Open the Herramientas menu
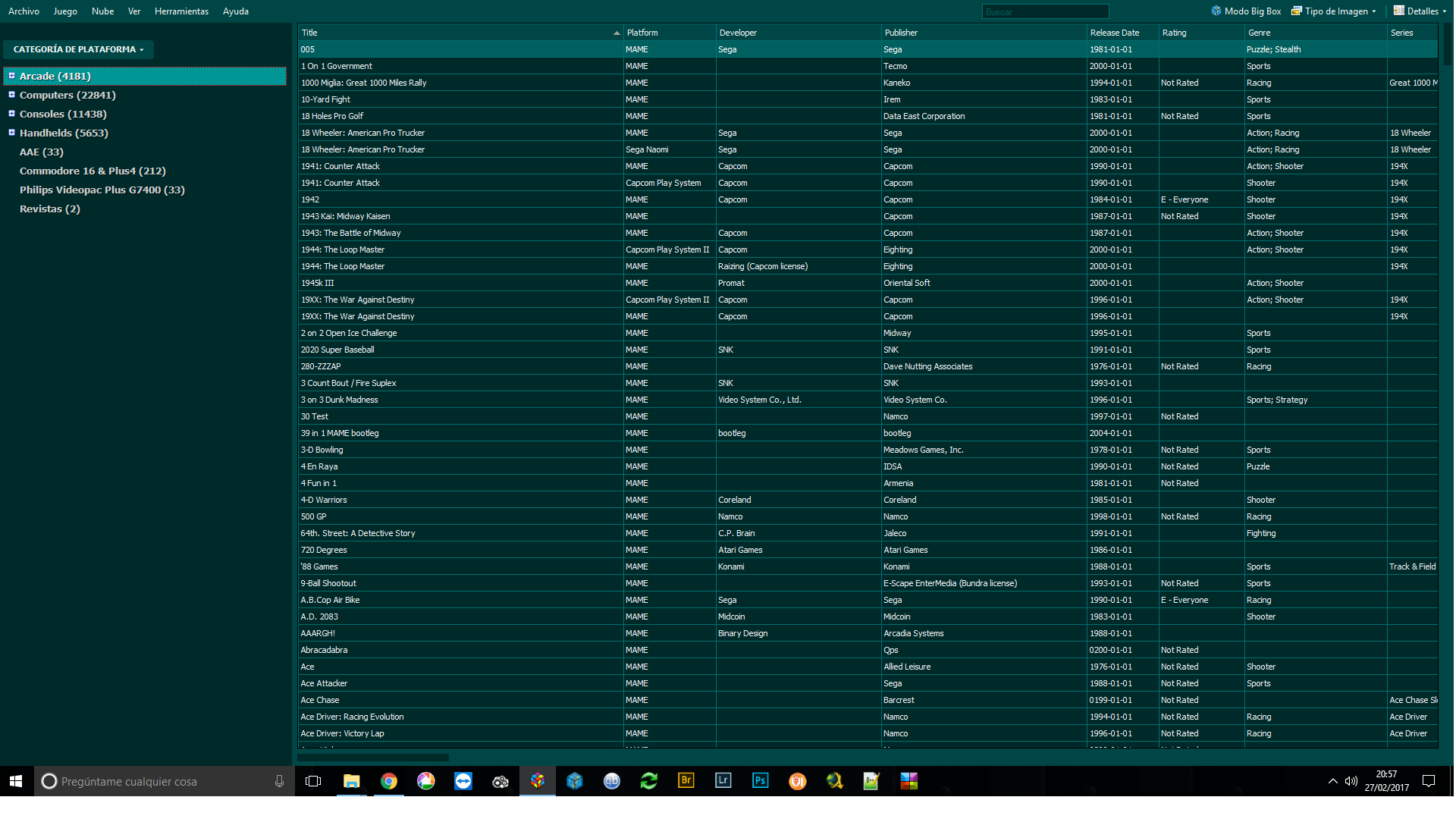The width and height of the screenshot is (1456, 819). pos(181,11)
